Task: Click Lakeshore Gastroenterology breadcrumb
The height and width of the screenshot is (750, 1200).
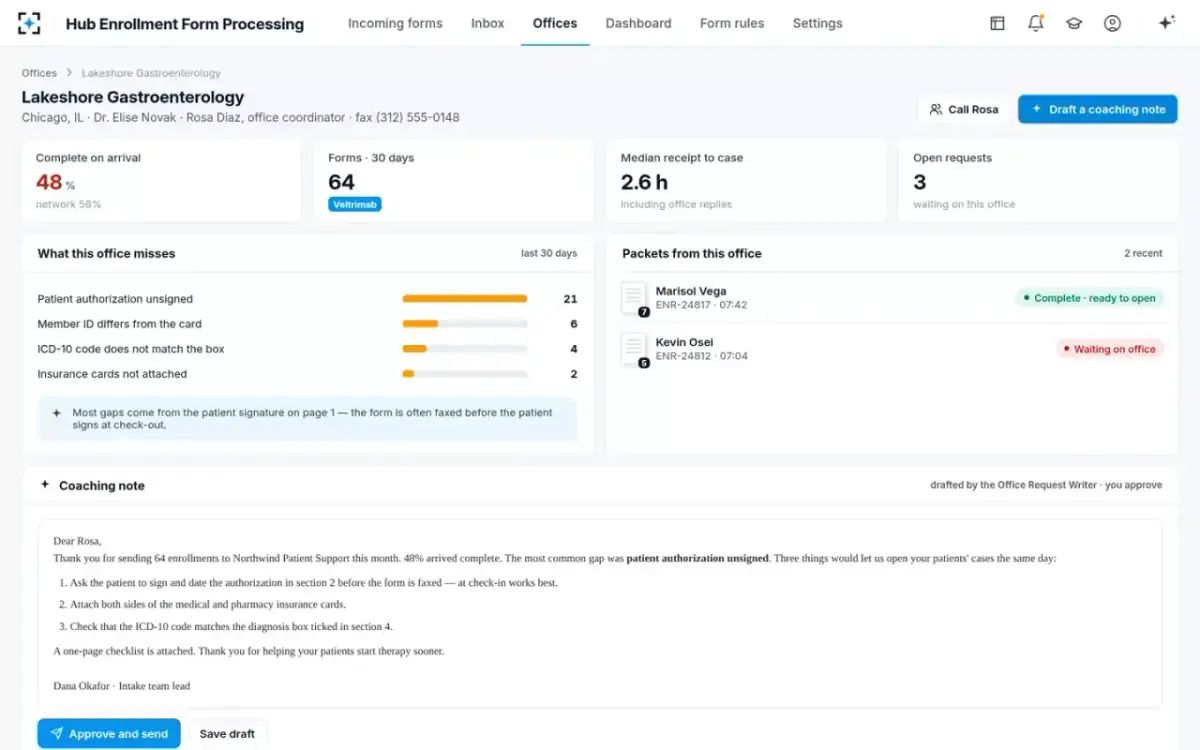Action: 151,73
